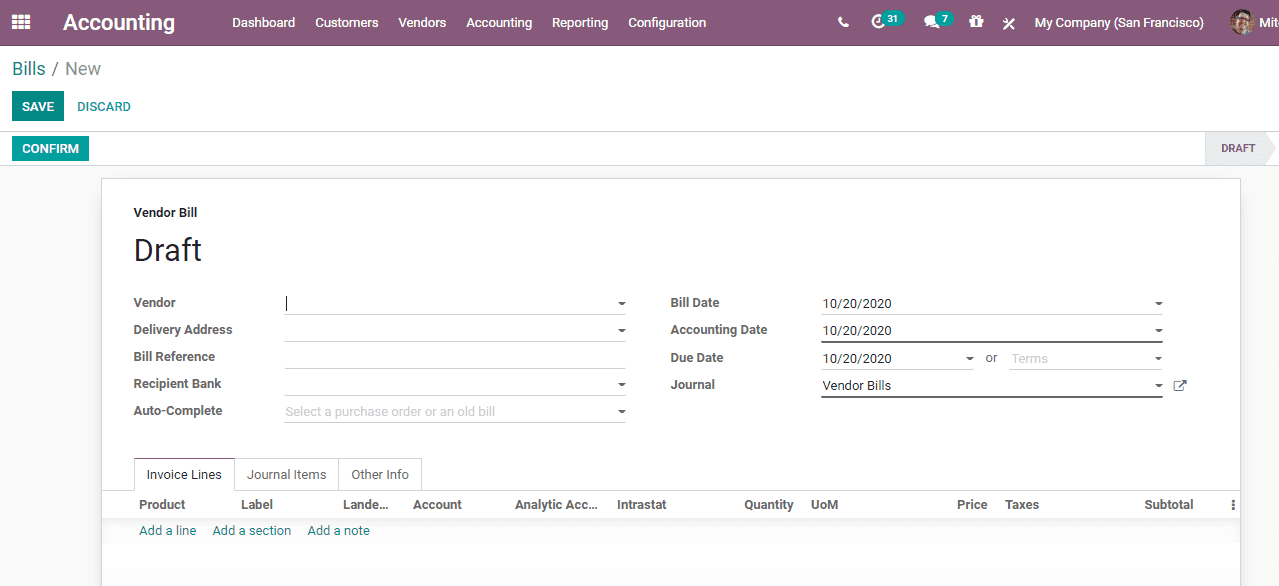Click the SAVE button
This screenshot has width=1279, height=586.
tap(37, 105)
